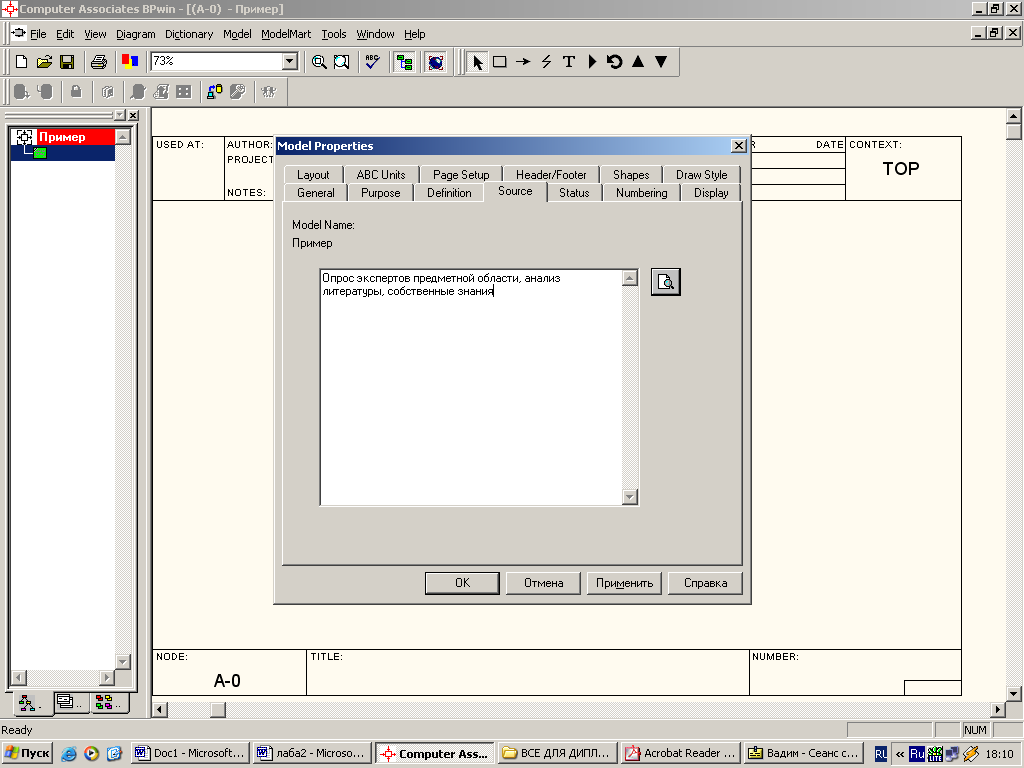Toggle the Model Explorer tree button

coord(405,62)
